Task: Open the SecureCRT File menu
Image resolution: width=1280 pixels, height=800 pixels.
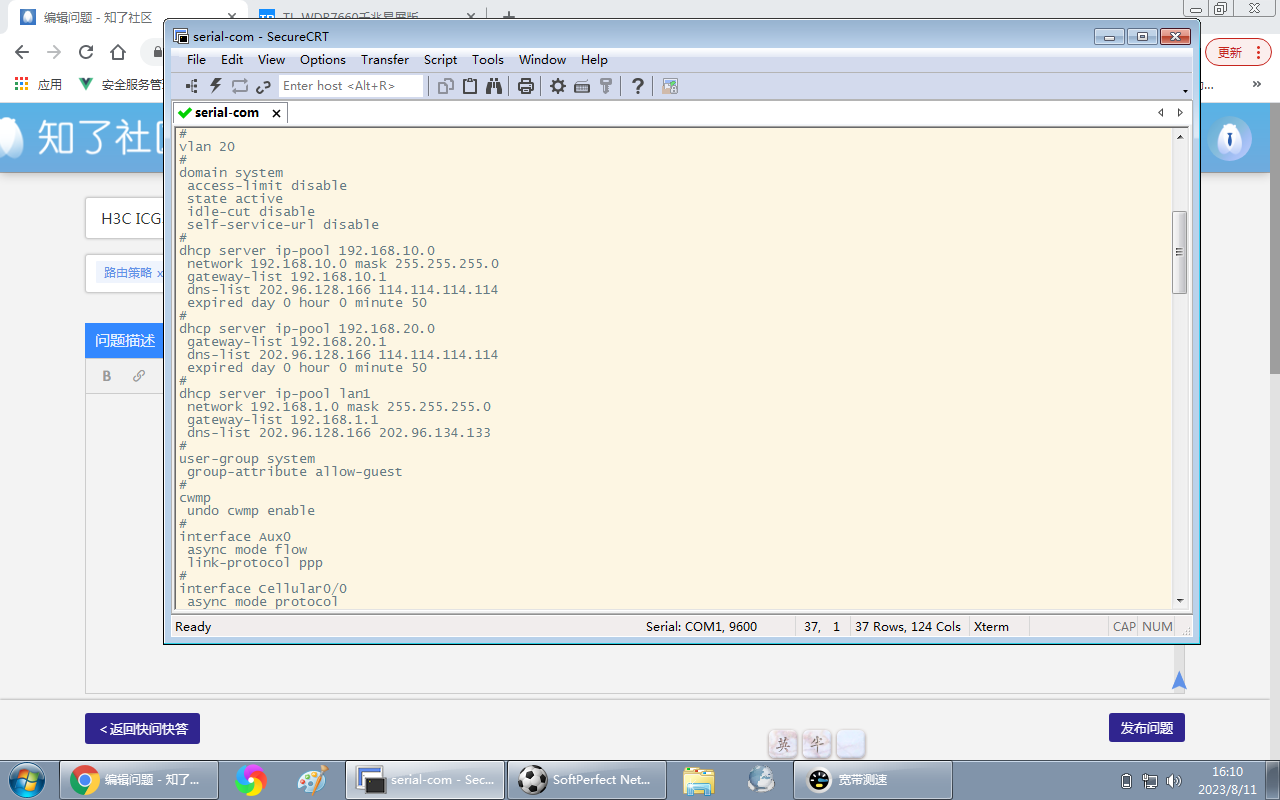Action: (x=196, y=60)
